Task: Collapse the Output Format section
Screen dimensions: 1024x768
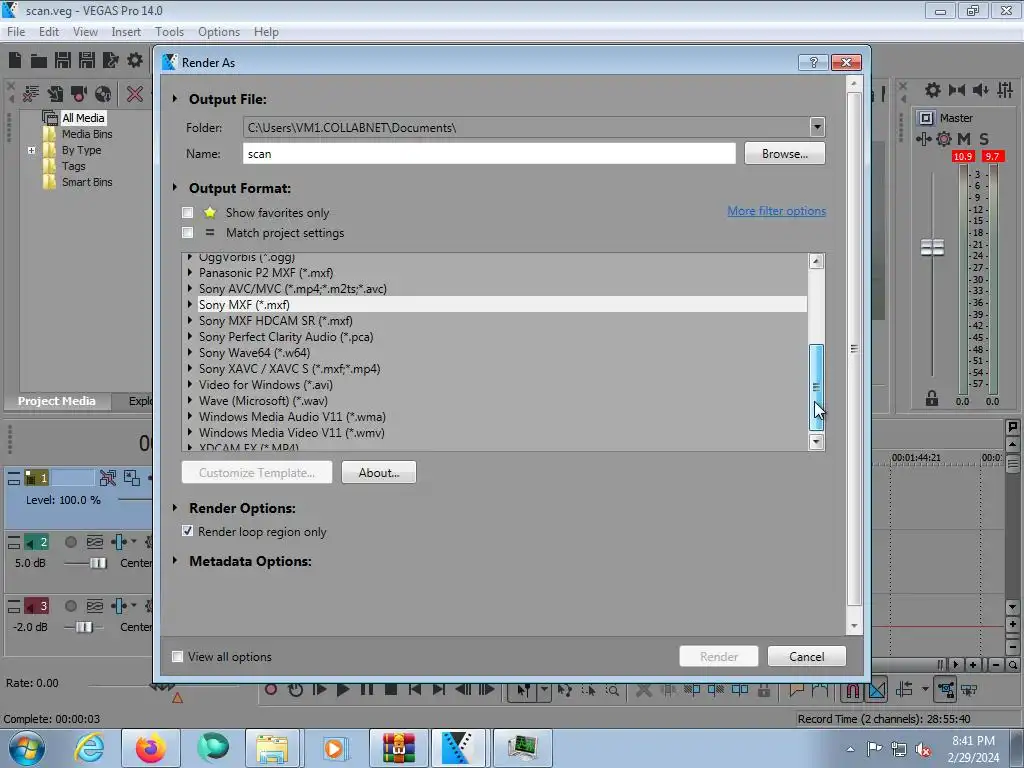Action: (175, 187)
